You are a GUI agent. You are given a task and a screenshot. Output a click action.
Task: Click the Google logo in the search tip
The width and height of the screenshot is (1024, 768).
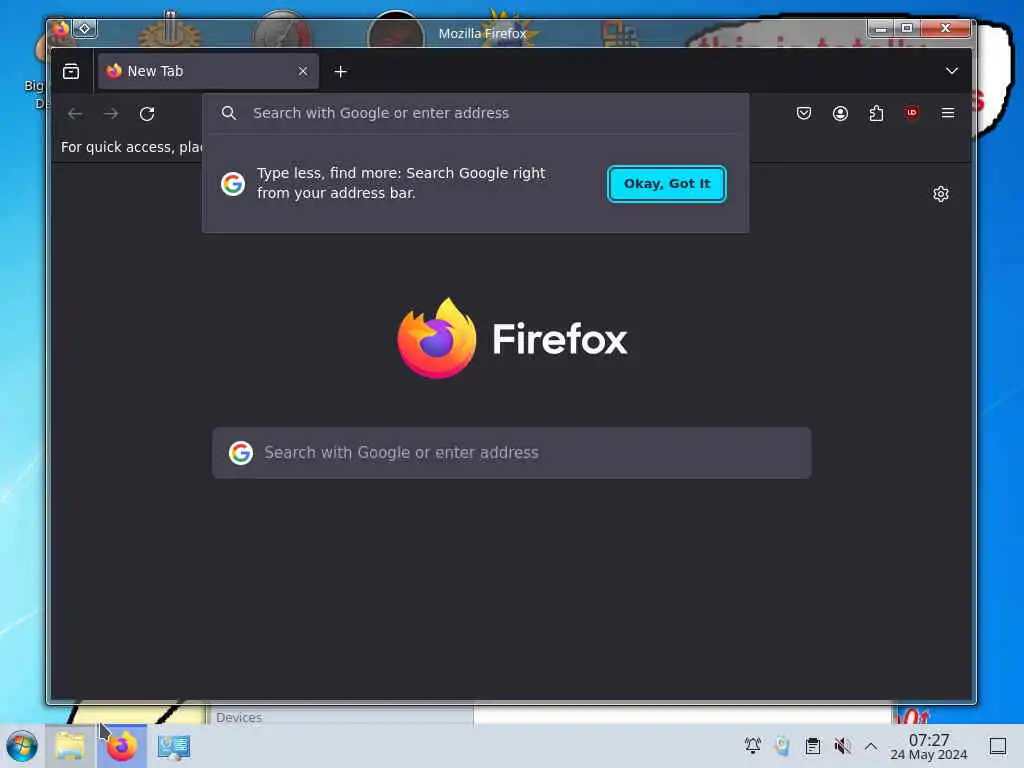[232, 184]
